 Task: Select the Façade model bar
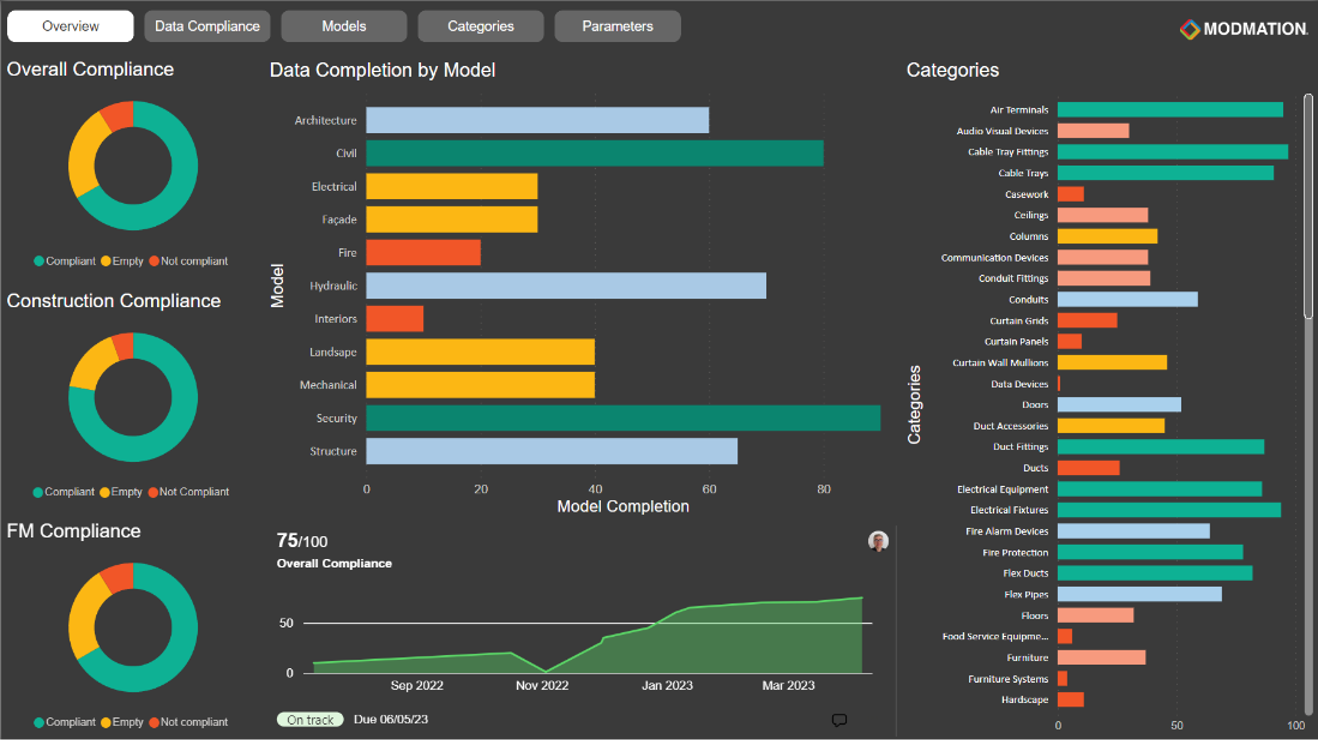(452, 219)
